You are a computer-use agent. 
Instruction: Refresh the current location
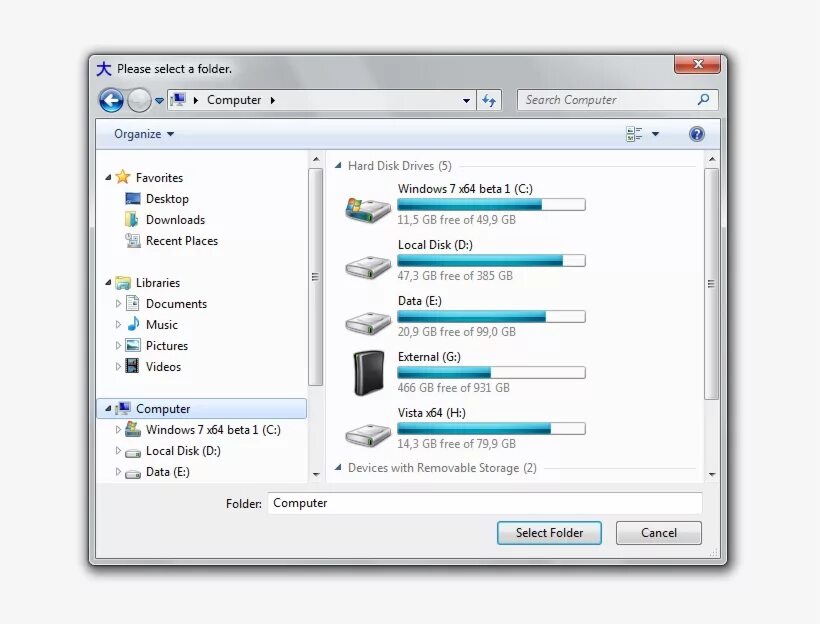[x=489, y=100]
